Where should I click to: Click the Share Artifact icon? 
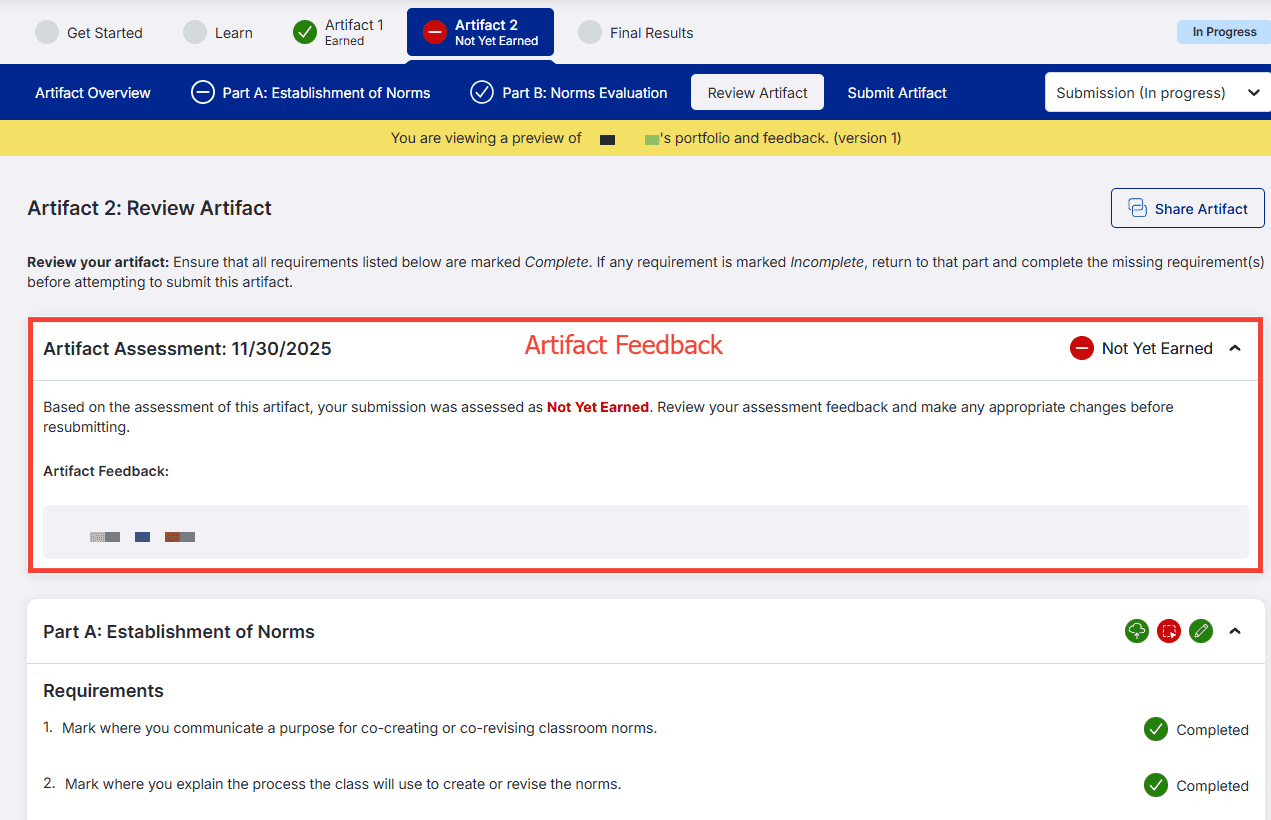tap(1137, 208)
